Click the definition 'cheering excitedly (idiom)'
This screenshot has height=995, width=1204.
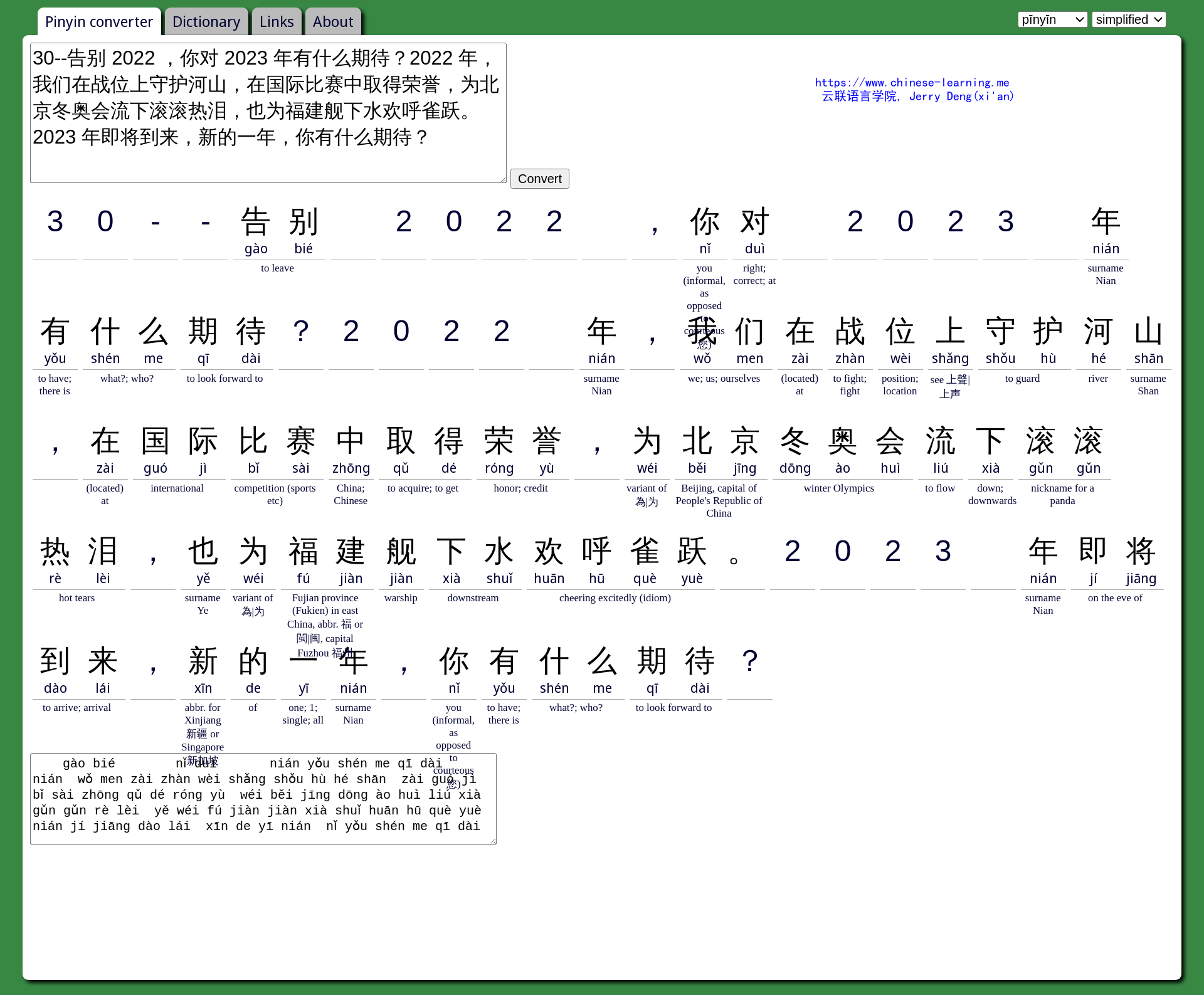coord(615,598)
